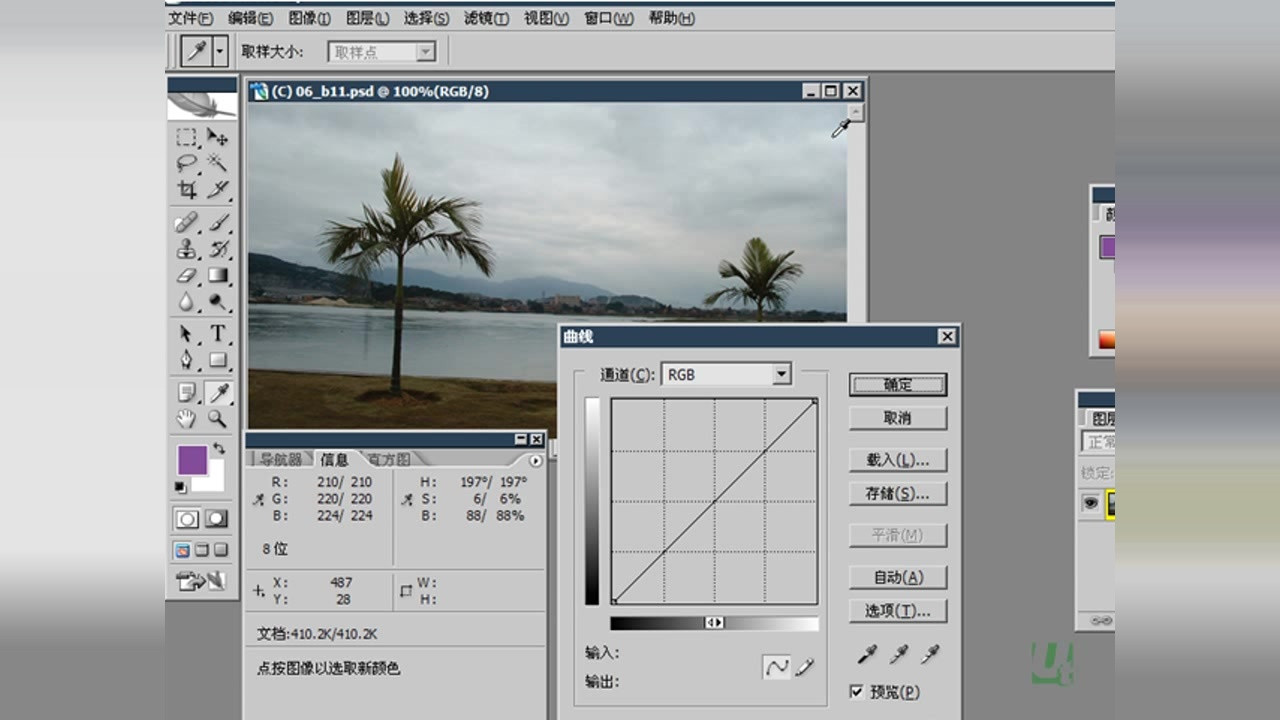Uncheck the 预览 preview checkbox
1280x720 pixels.
pyautogui.click(x=857, y=691)
